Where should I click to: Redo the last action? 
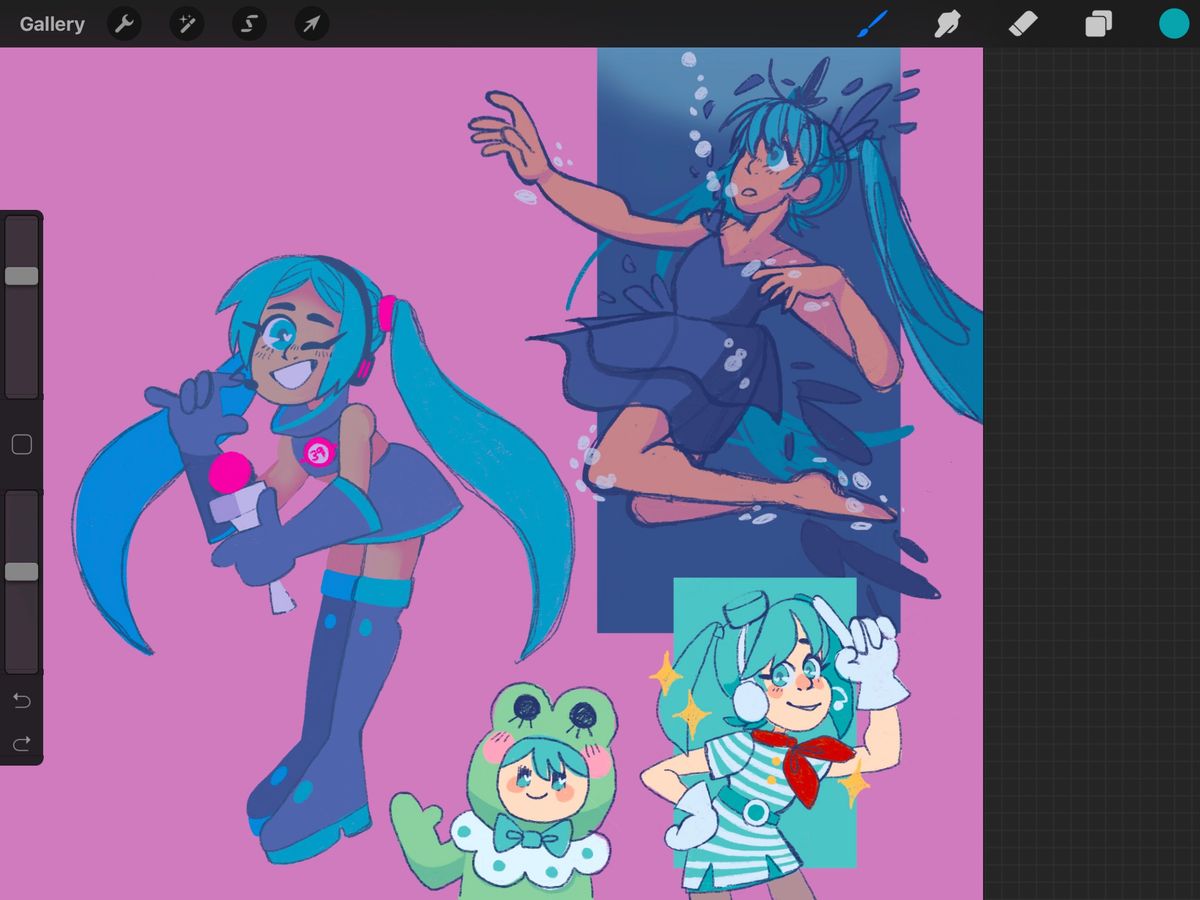[x=22, y=744]
